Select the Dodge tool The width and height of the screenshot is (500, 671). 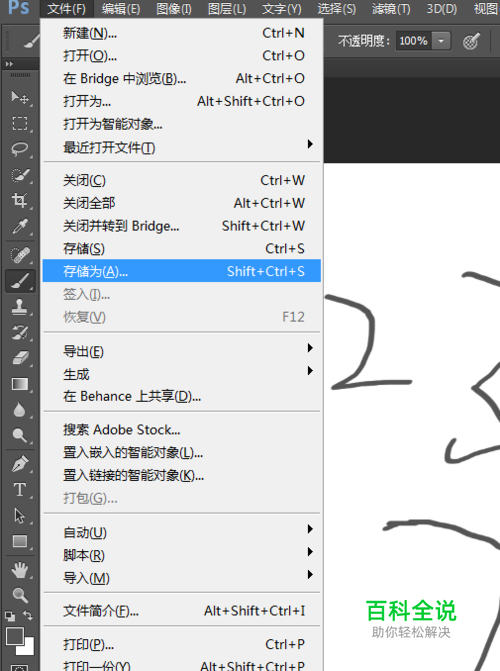[20, 436]
